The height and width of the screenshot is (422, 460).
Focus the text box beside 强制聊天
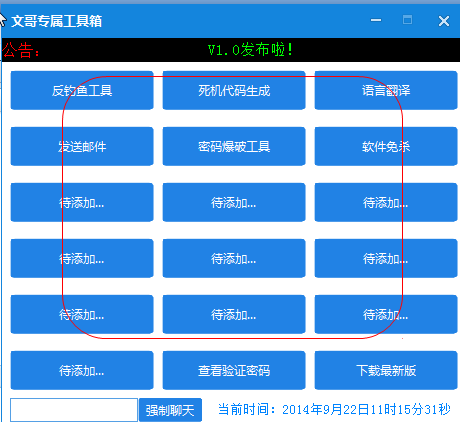pos(74,410)
